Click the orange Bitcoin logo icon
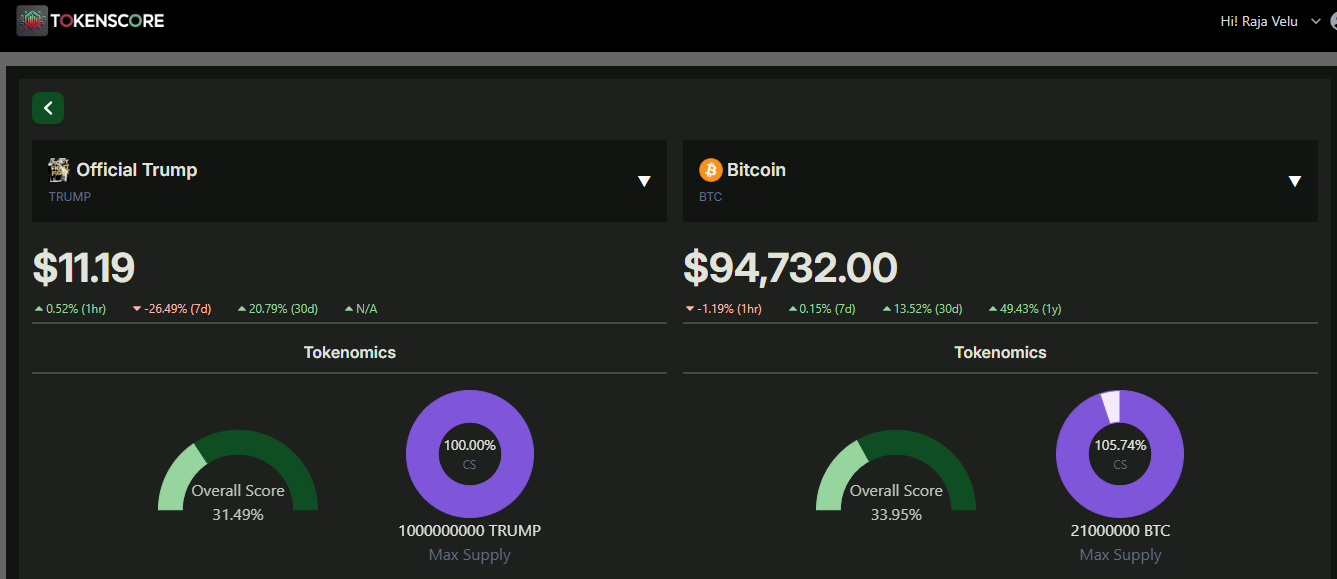Image resolution: width=1337 pixels, height=579 pixels. click(x=710, y=169)
